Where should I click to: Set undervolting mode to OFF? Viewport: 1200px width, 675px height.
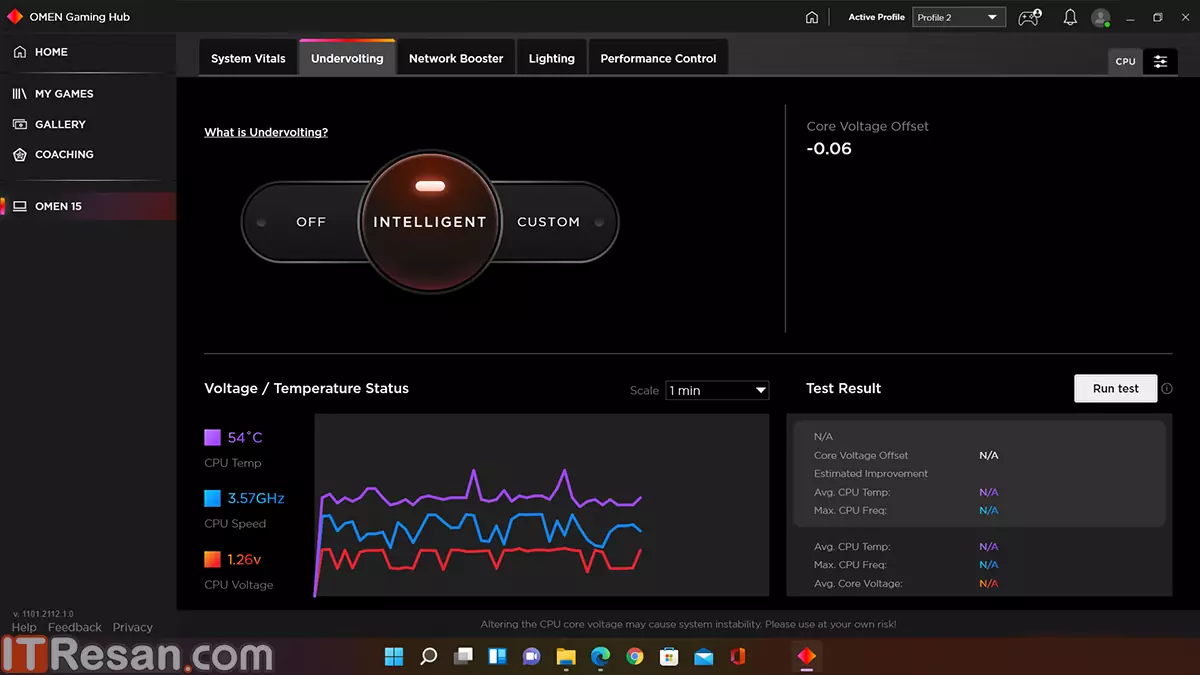pyautogui.click(x=311, y=222)
